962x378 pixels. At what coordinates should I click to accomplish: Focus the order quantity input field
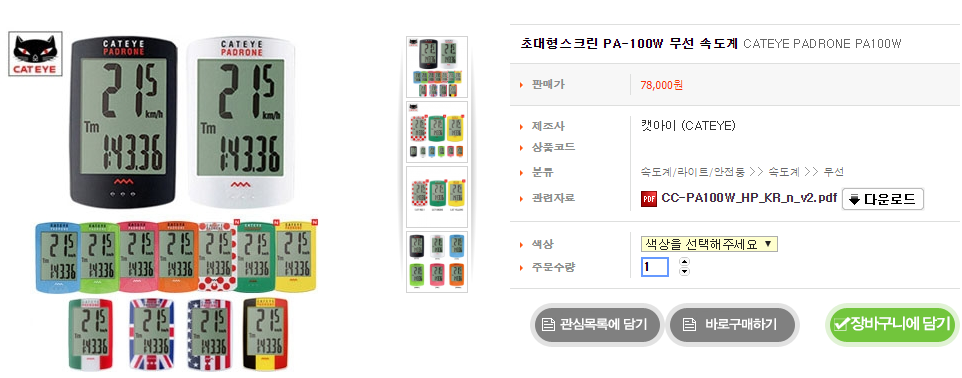click(x=655, y=267)
